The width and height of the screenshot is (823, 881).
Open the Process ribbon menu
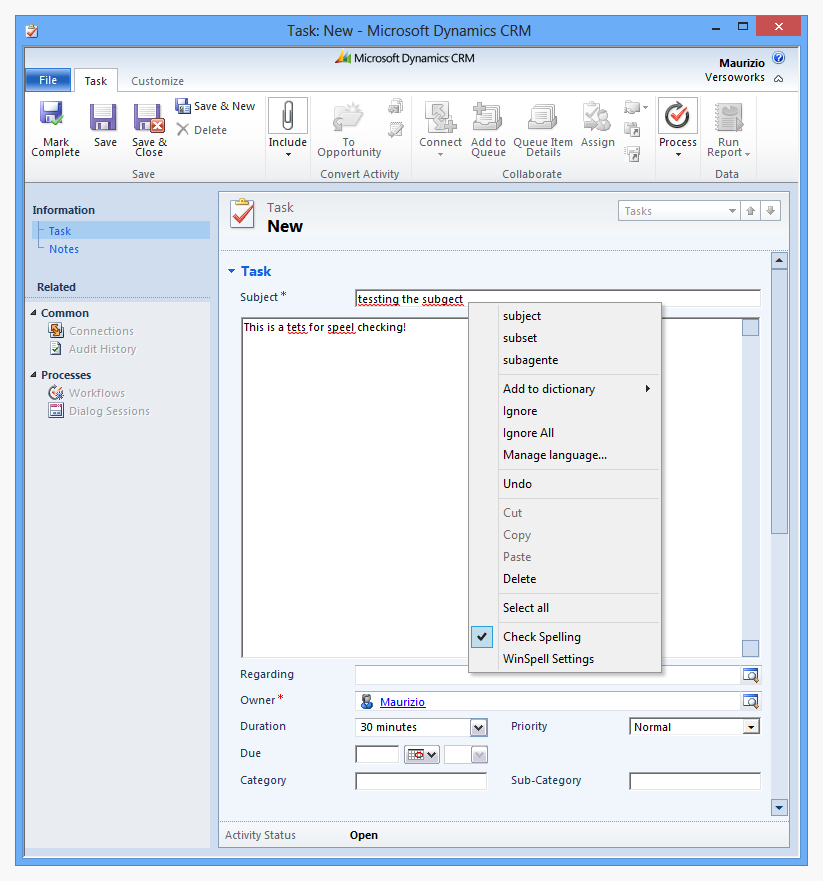678,128
